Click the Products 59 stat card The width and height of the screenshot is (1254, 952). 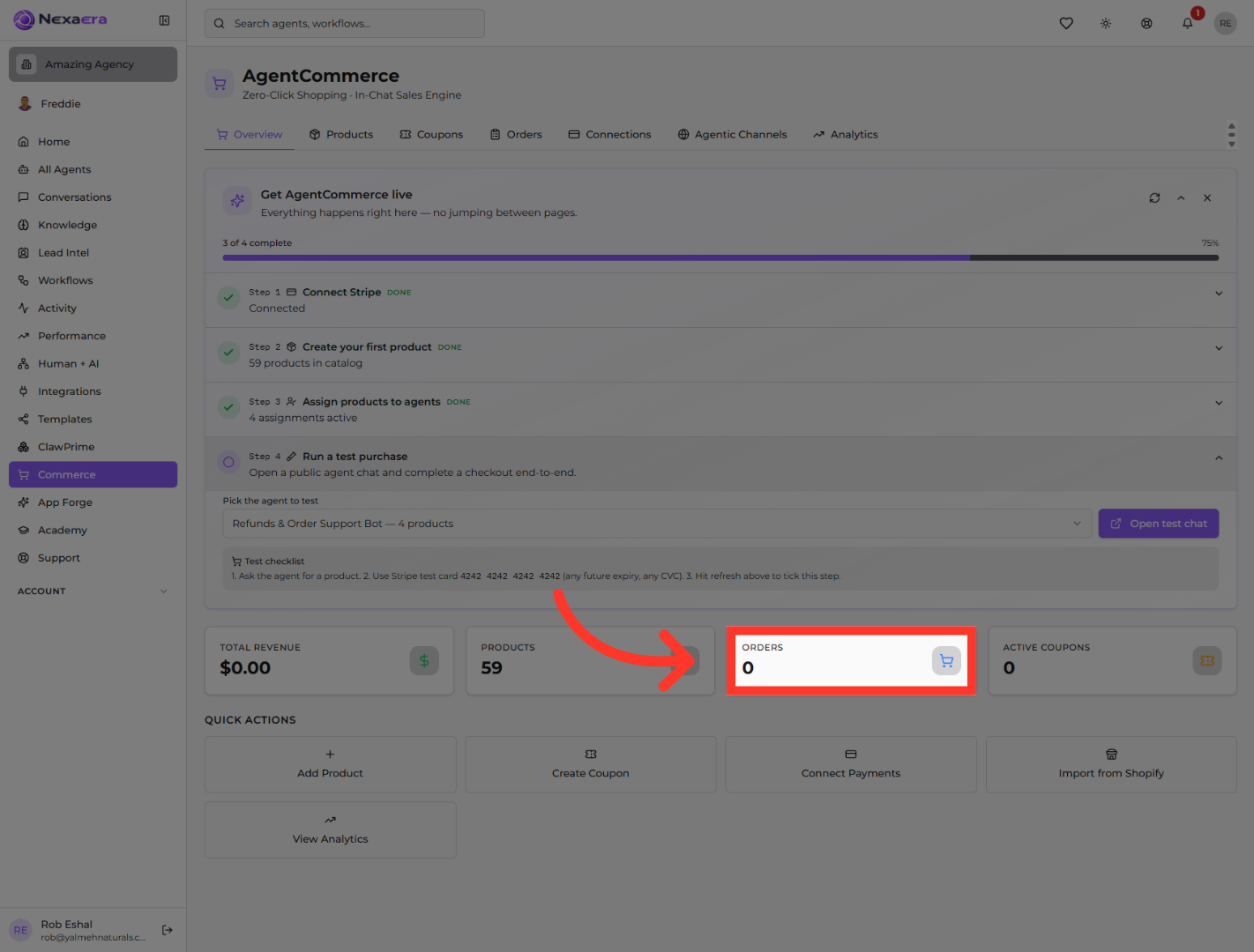point(591,661)
